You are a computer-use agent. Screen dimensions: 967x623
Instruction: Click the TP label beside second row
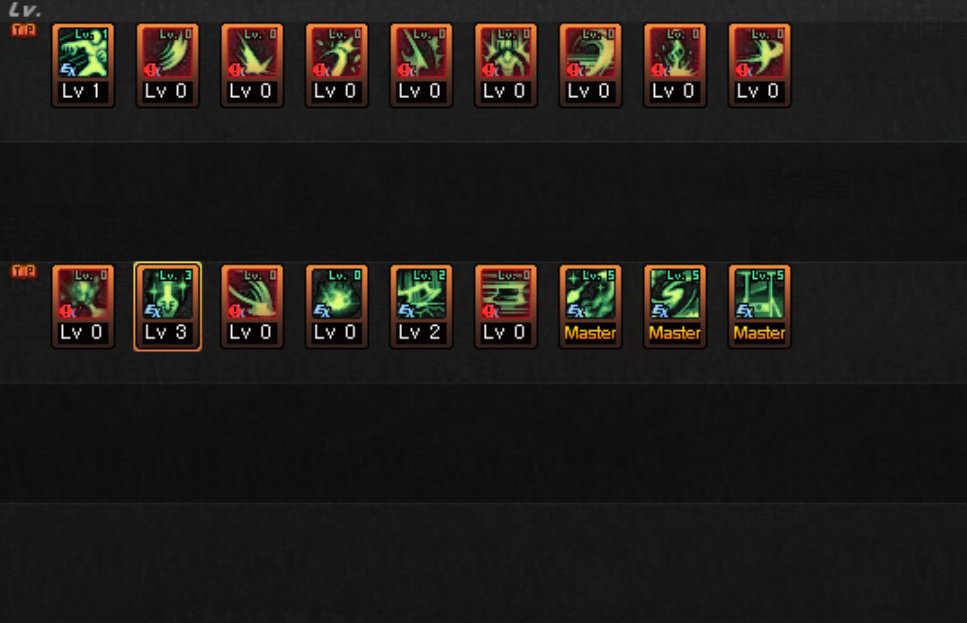(24, 271)
